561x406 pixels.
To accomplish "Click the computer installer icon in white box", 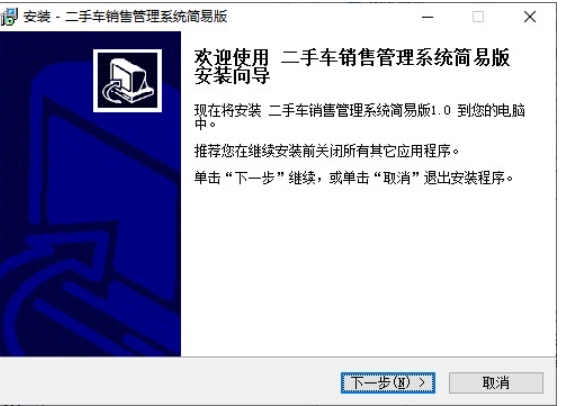I will (127, 80).
